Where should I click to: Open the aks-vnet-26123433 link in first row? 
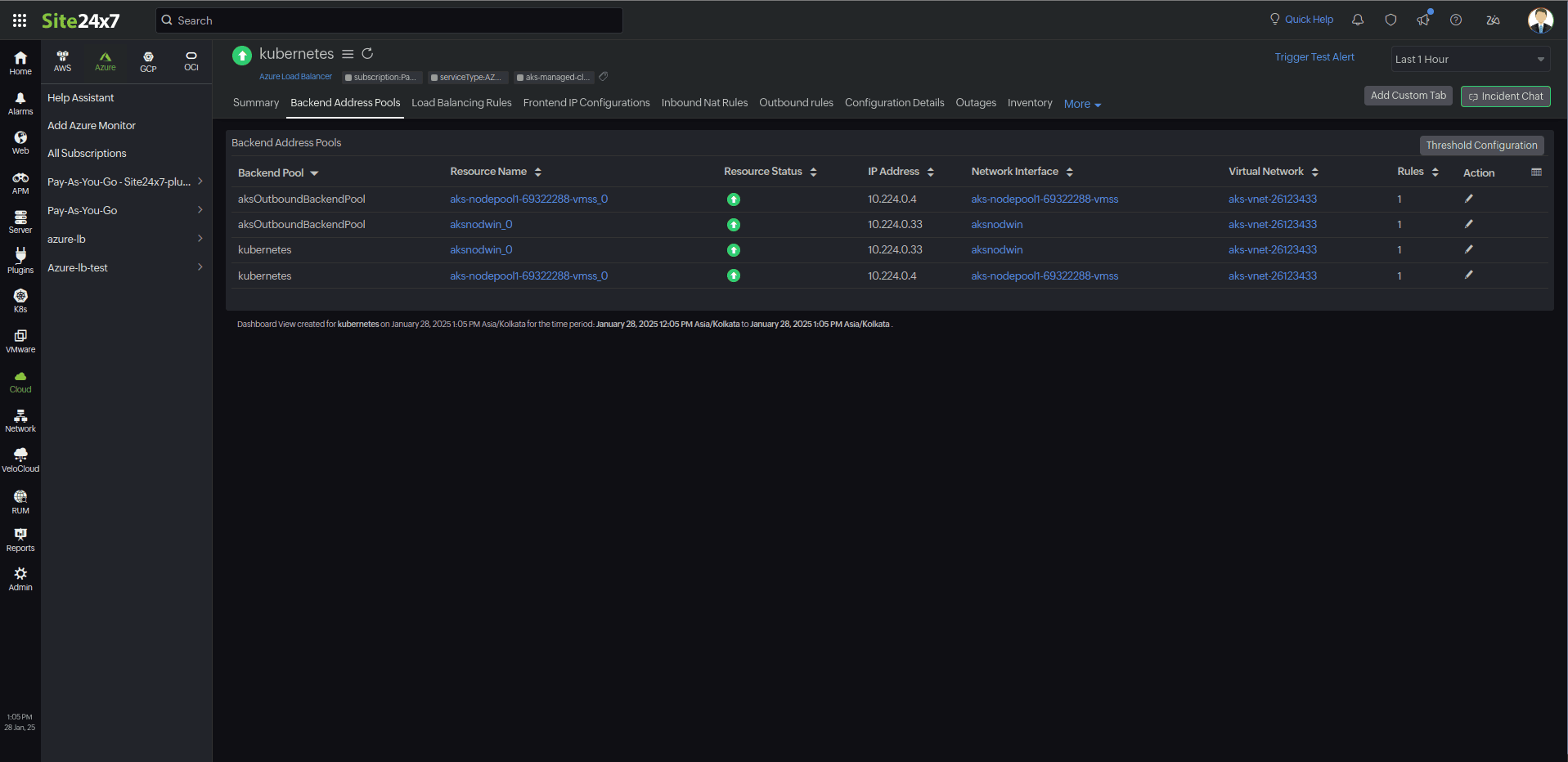pos(1272,199)
